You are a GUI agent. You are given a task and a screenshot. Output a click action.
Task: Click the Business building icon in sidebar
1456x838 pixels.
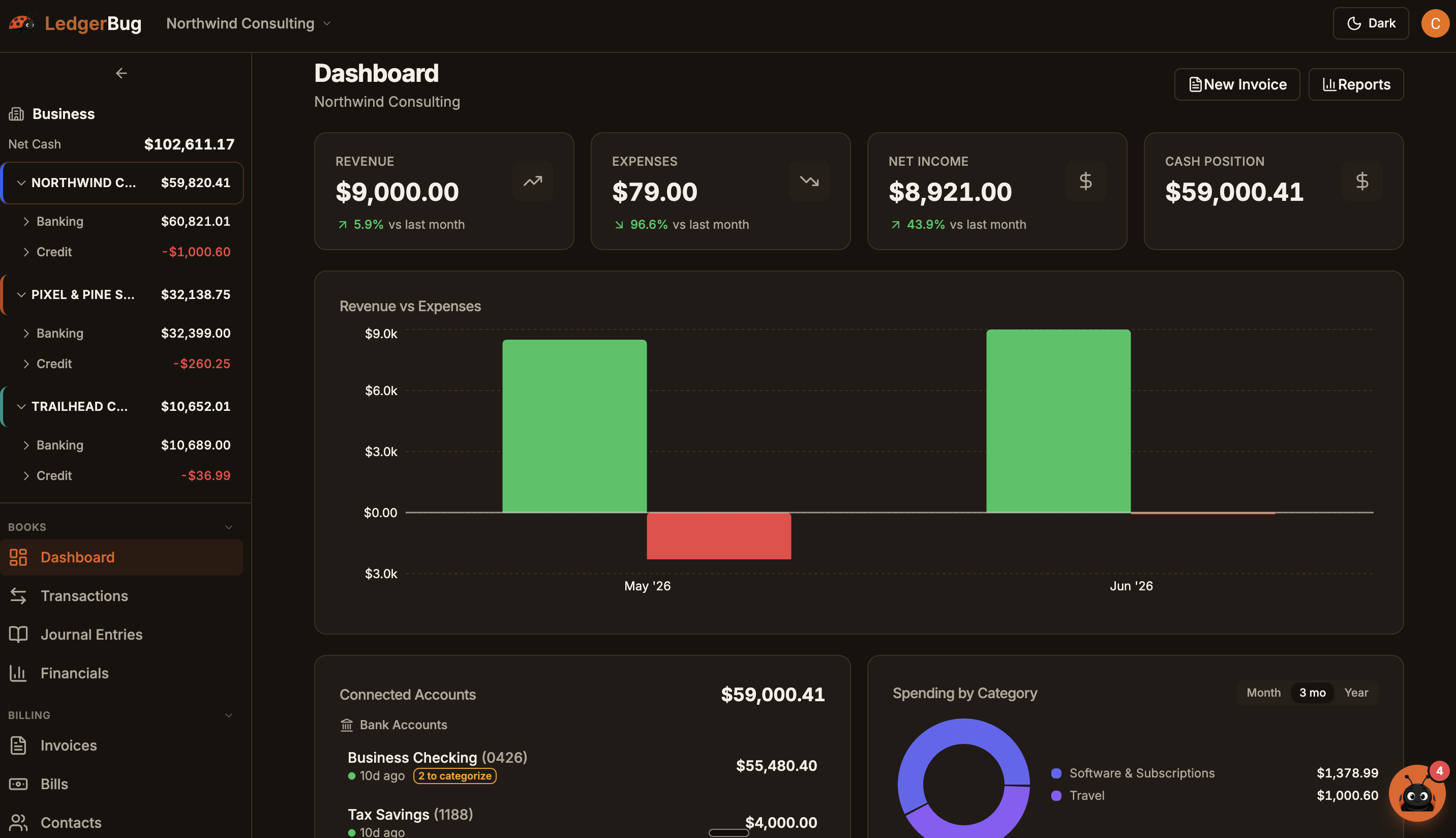click(x=17, y=114)
